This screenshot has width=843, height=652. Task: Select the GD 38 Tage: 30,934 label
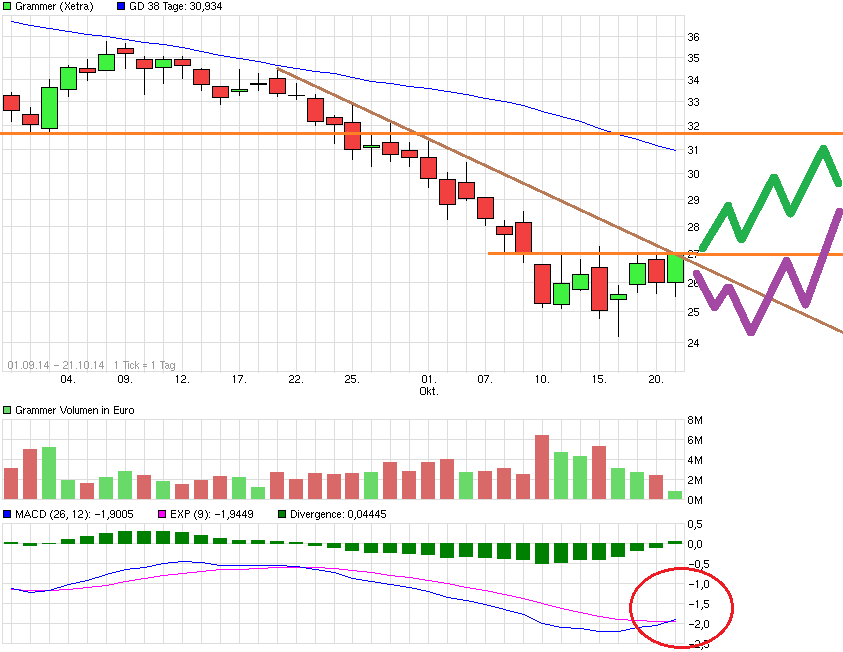tap(176, 7)
